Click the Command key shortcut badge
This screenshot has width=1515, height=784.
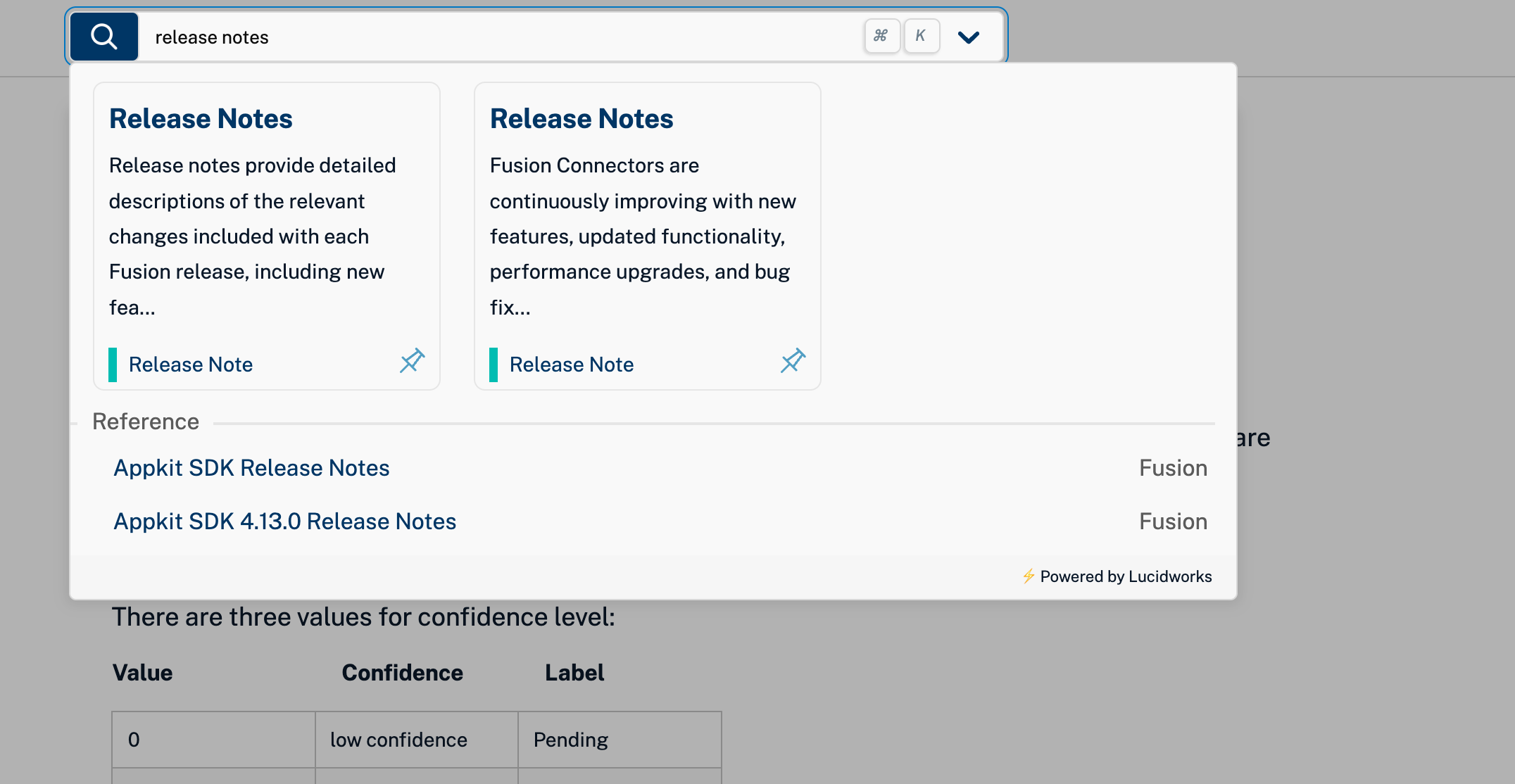point(881,36)
